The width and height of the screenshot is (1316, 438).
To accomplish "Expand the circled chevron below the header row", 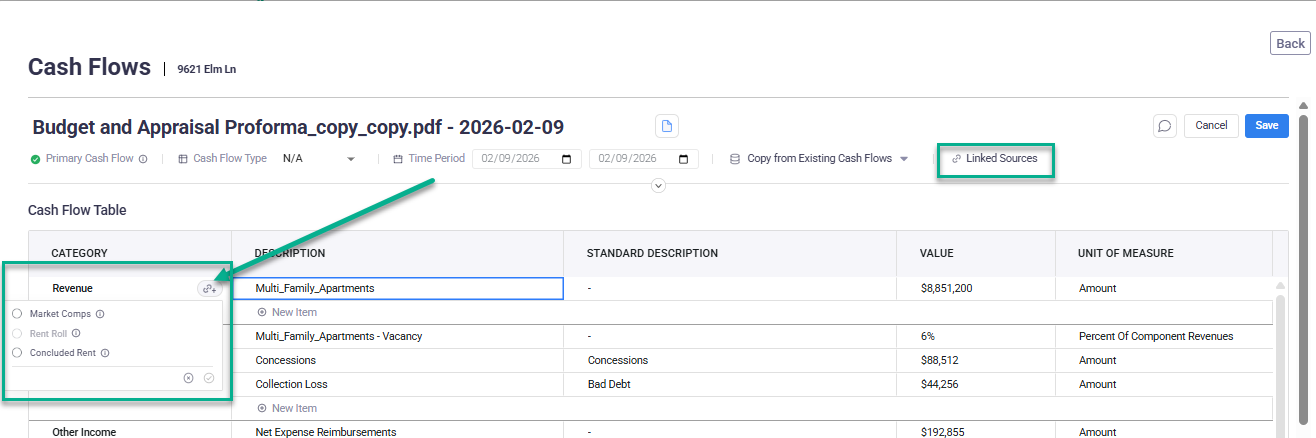I will [658, 185].
